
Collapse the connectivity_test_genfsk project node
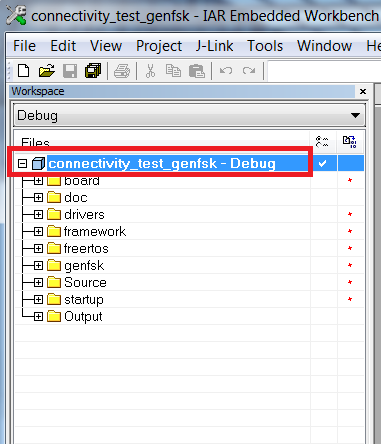(22, 164)
